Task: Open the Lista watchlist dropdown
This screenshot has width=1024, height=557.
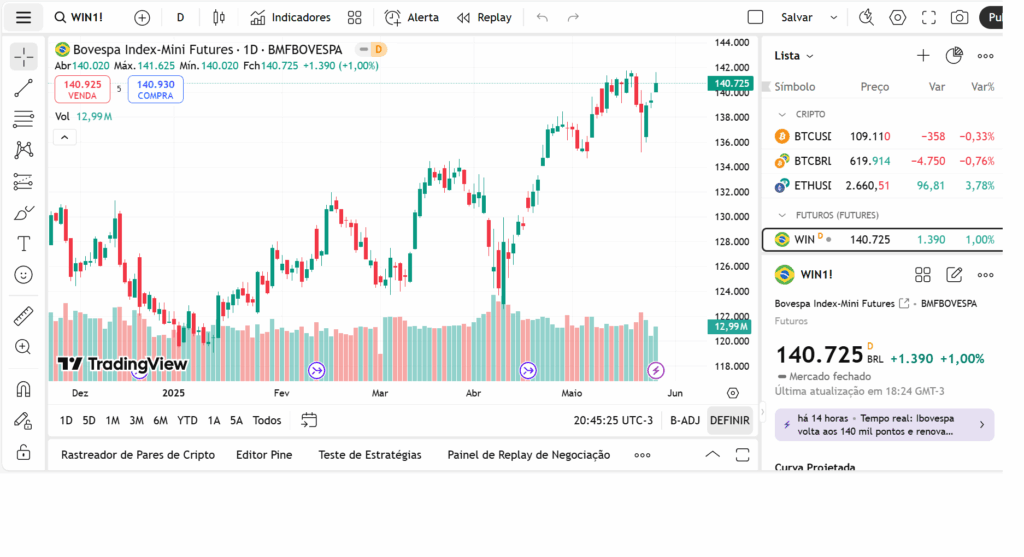Action: (793, 56)
